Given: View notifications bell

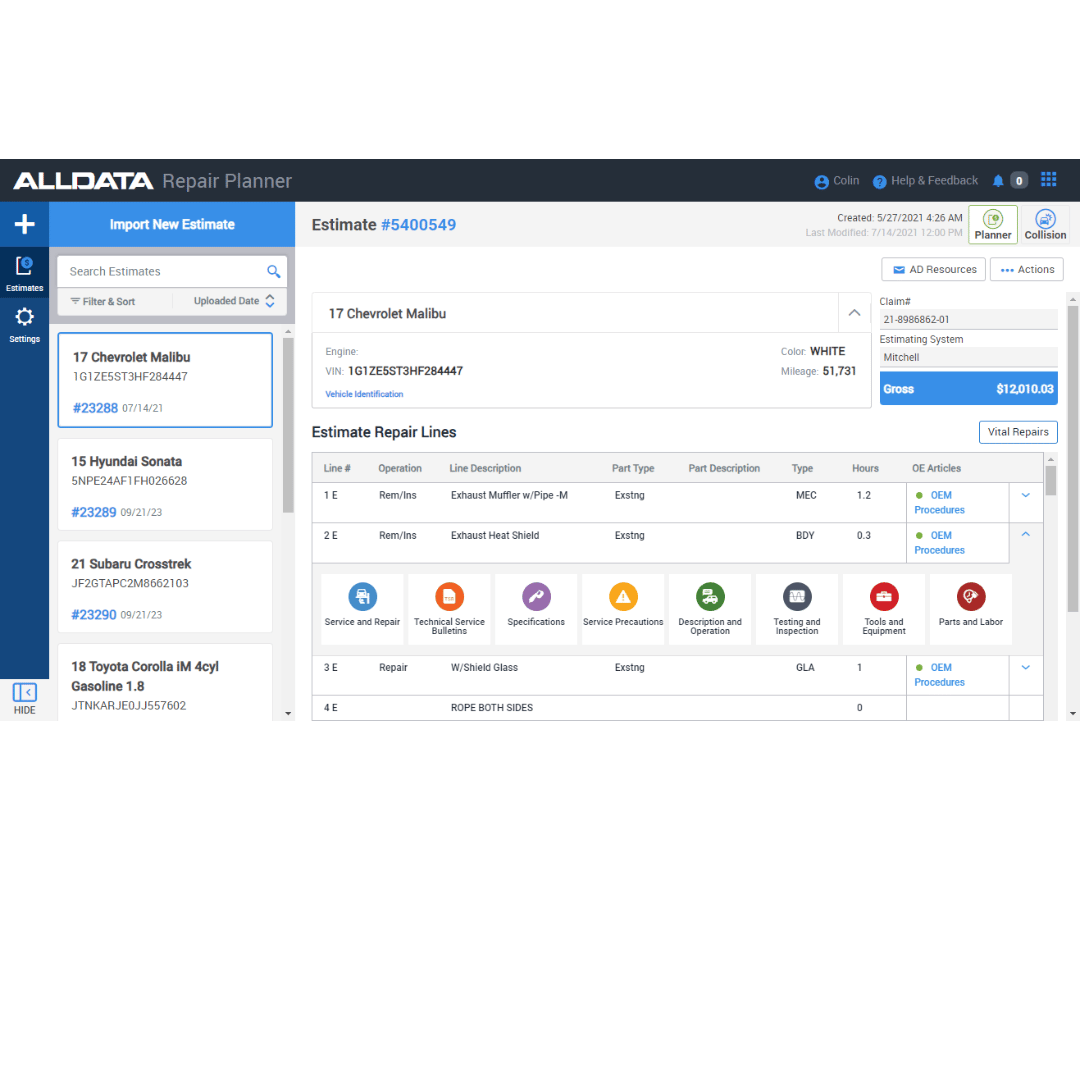Looking at the screenshot, I should (998, 180).
